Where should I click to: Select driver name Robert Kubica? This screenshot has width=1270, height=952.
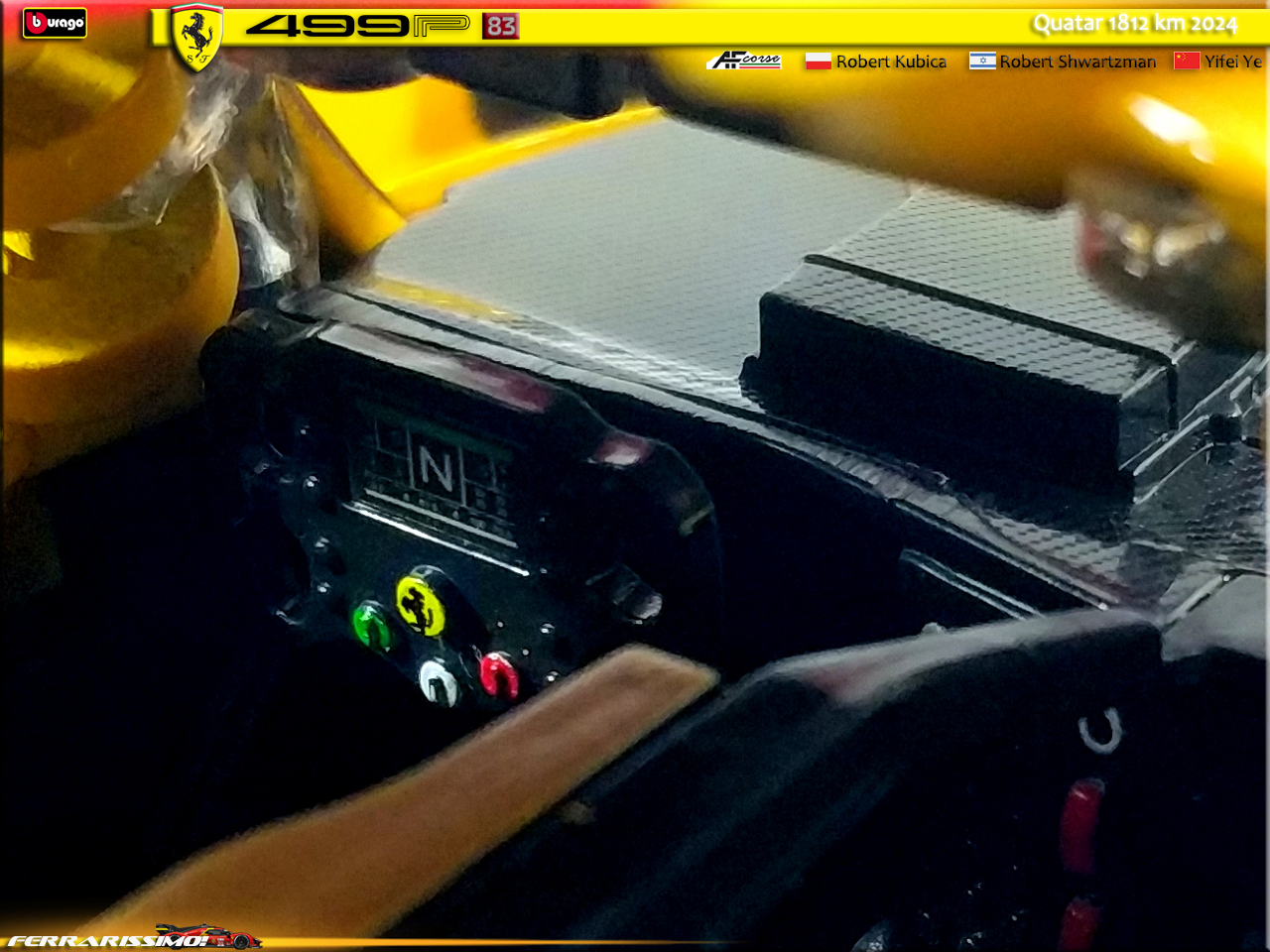pos(891,61)
